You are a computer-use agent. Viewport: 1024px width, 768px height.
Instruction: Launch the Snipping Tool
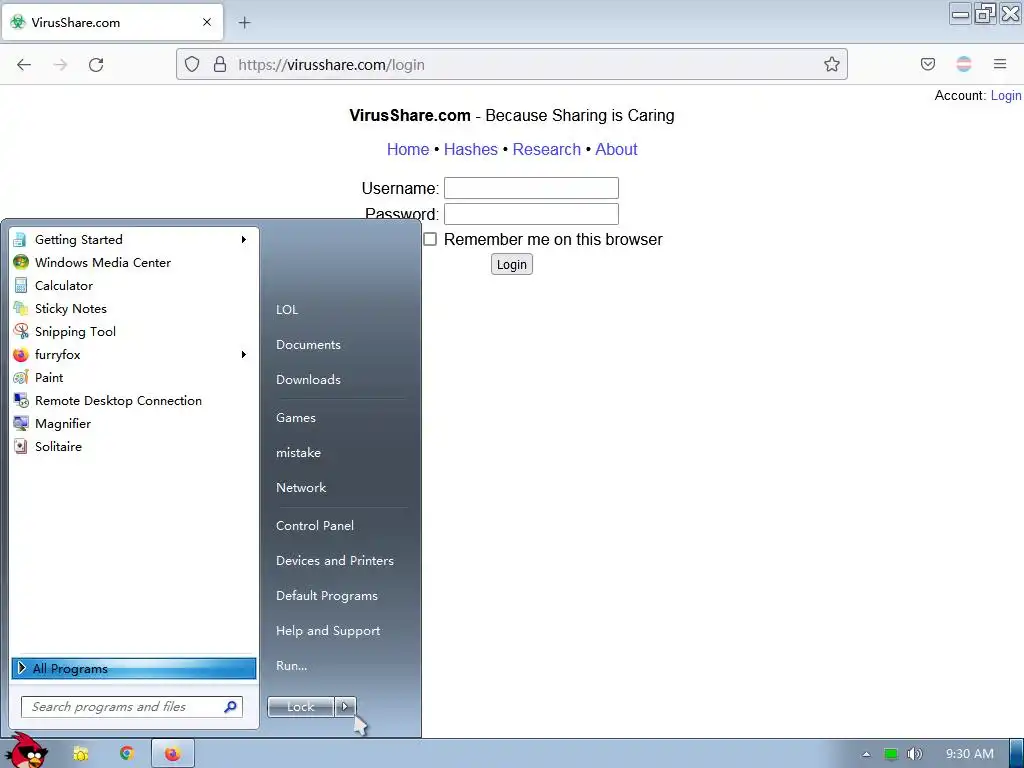pyautogui.click(x=133, y=332)
